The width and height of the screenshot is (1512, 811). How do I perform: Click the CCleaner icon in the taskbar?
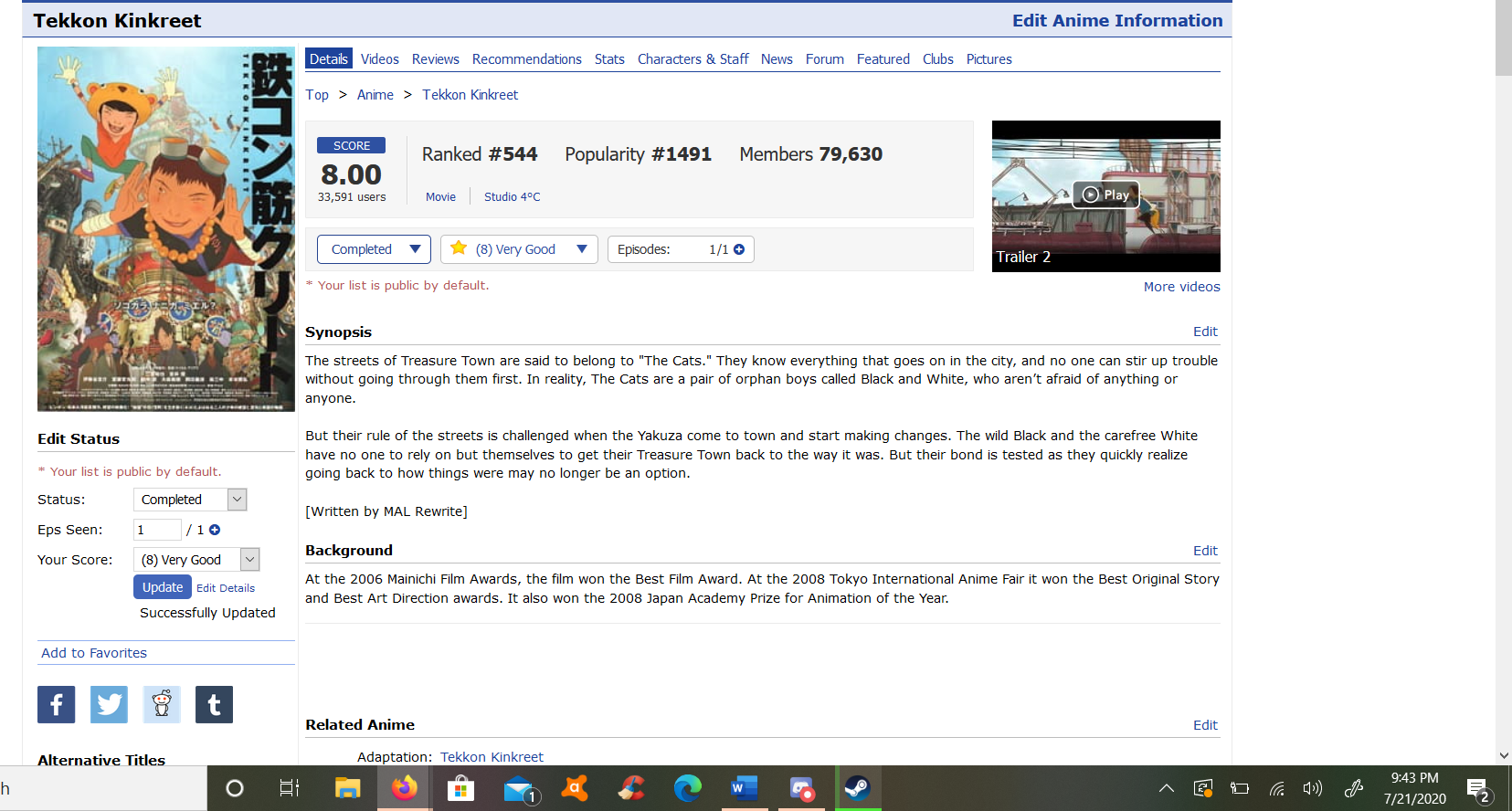pyautogui.click(x=631, y=788)
